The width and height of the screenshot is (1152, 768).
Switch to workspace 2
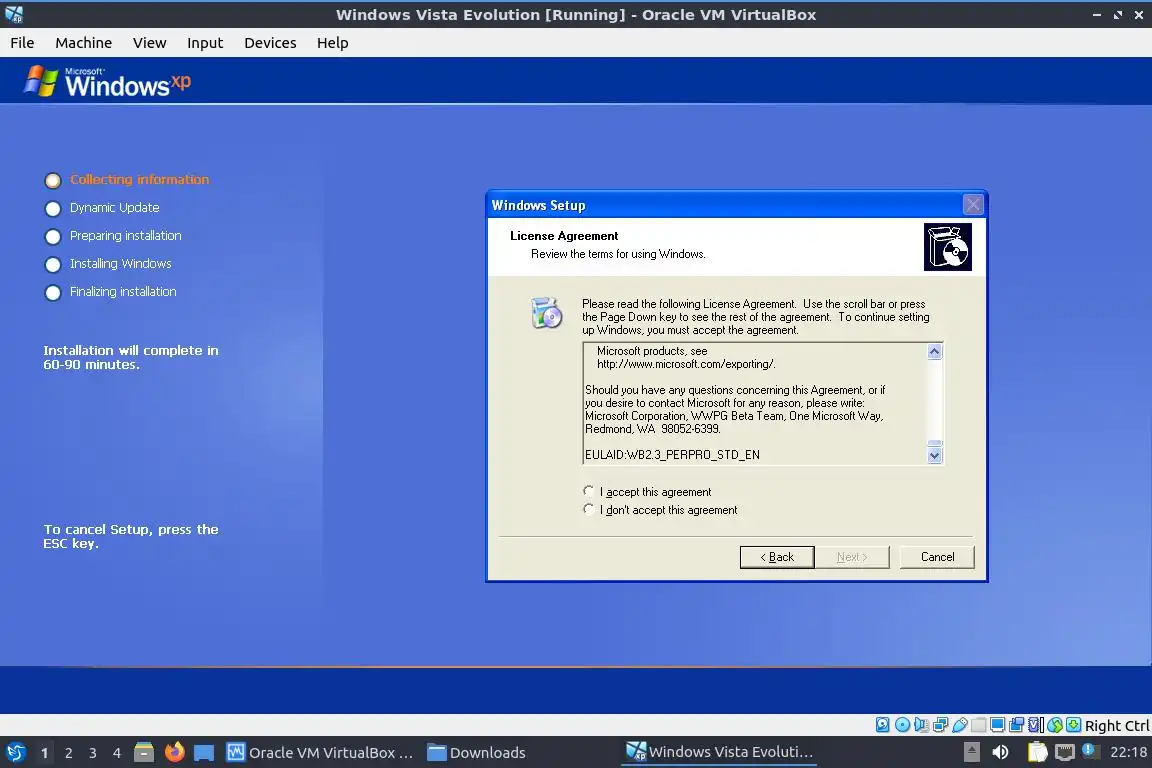point(68,753)
